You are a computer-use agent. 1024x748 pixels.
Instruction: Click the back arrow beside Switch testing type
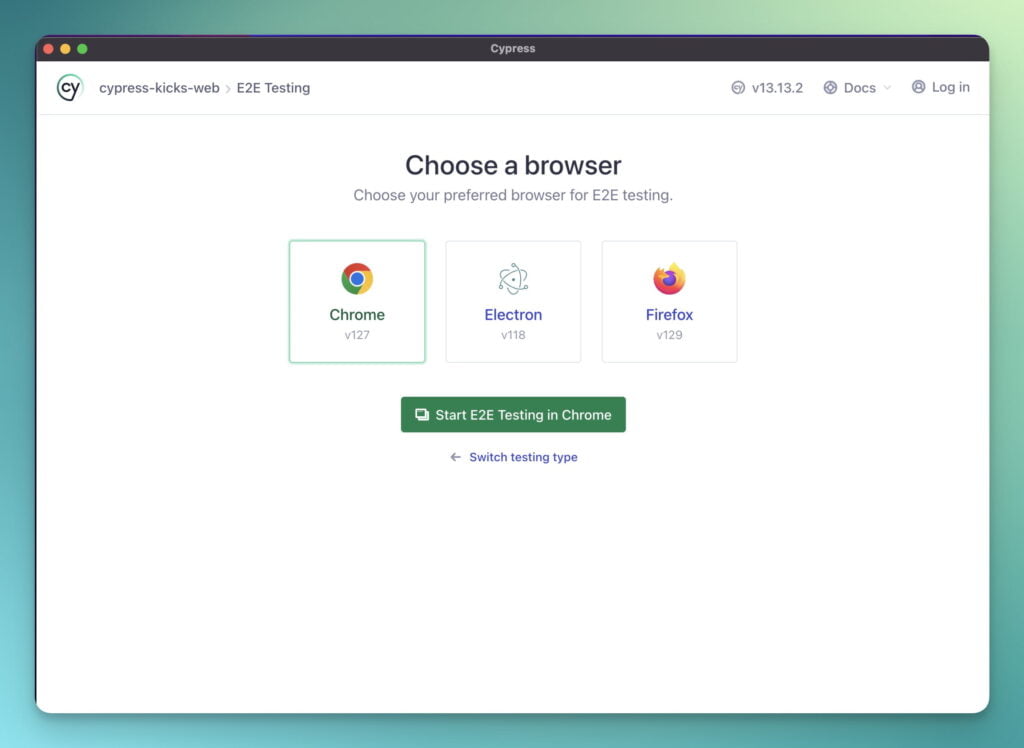(455, 457)
